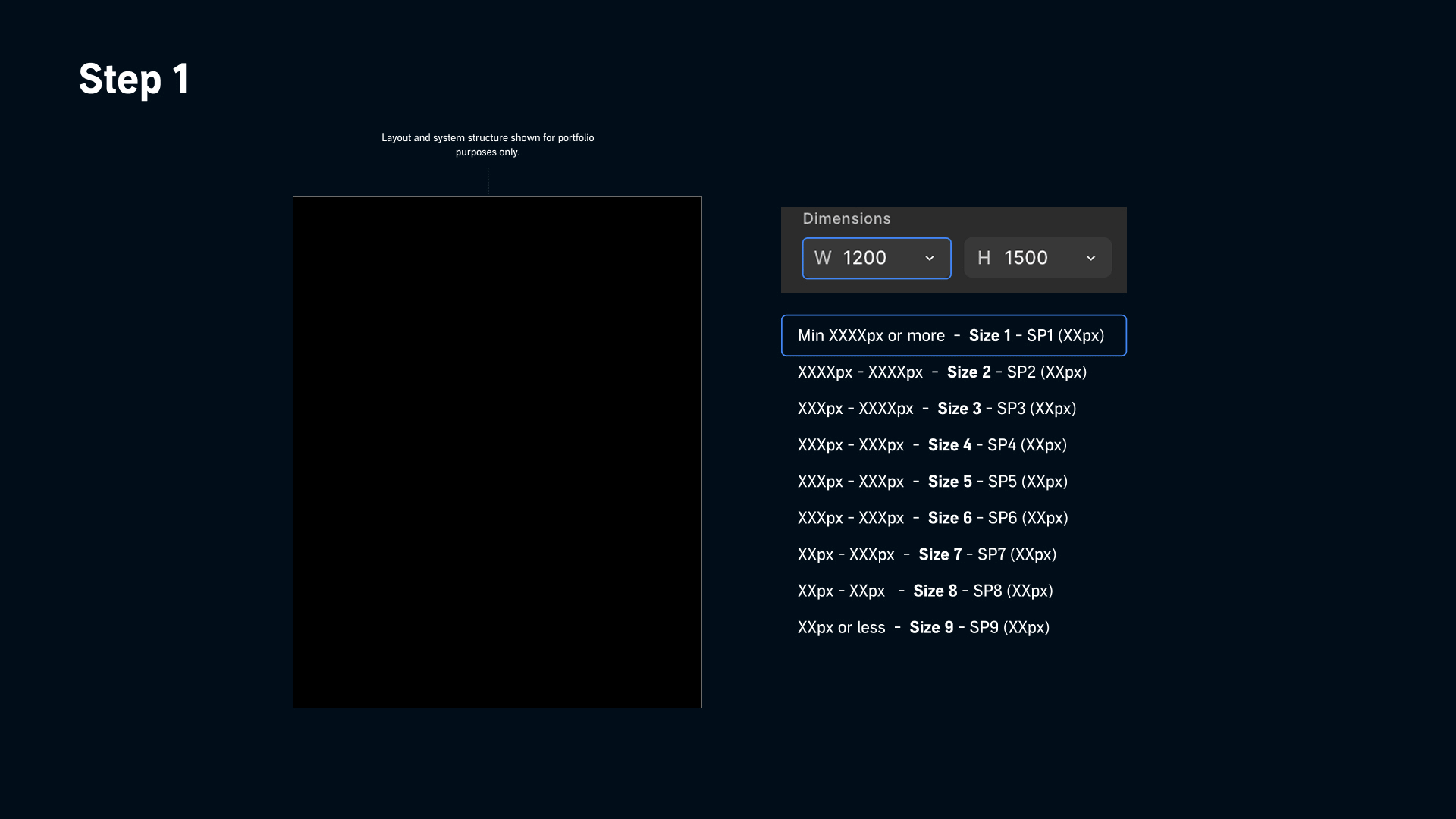Click the Dimensions panel label

tap(846, 218)
